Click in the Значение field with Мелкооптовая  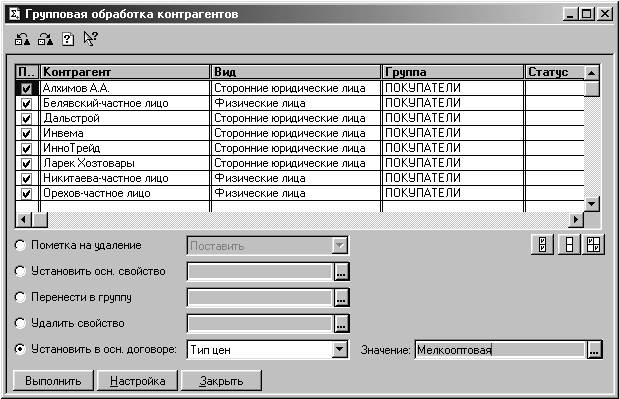[501, 350]
